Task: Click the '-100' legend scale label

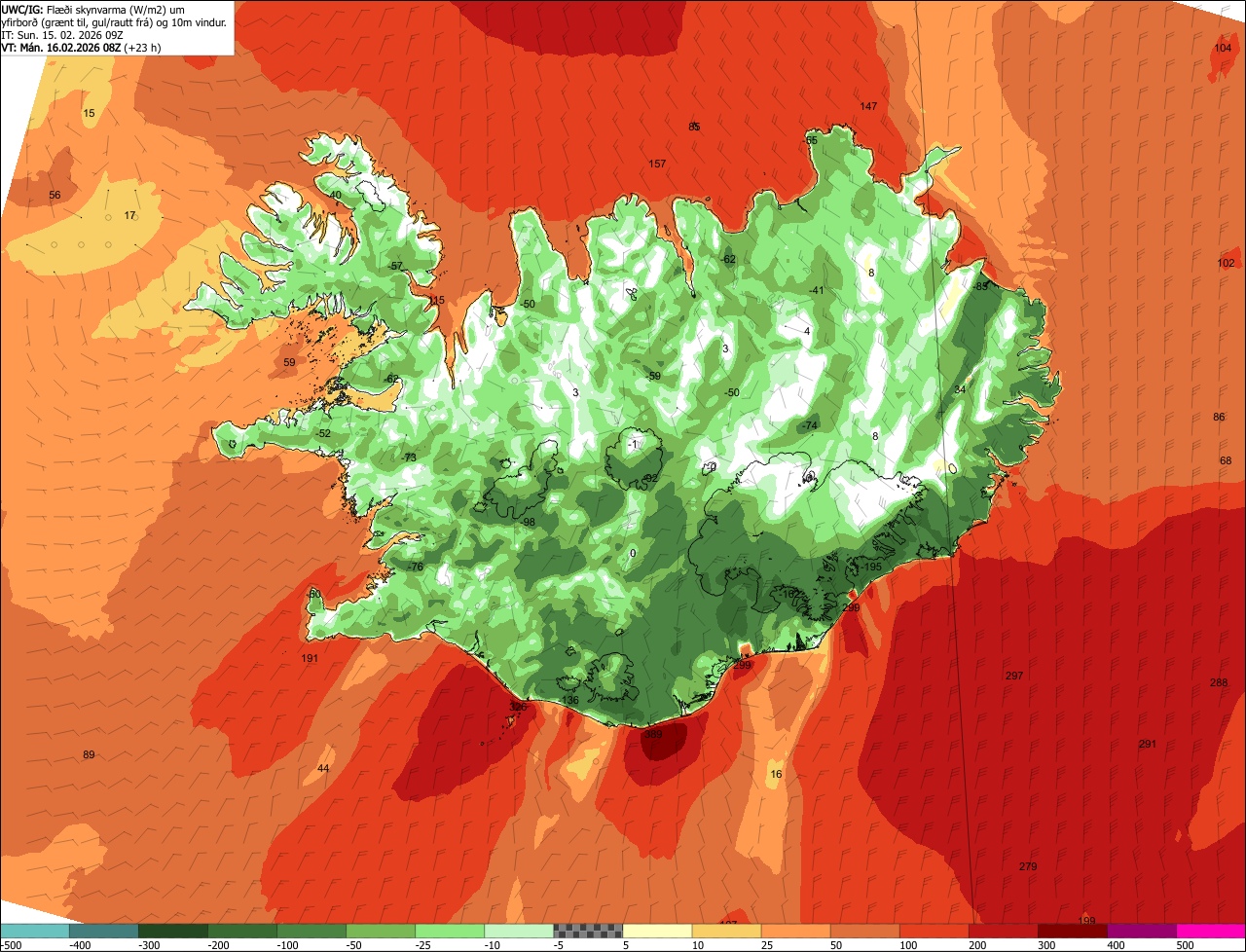Action: [285, 945]
